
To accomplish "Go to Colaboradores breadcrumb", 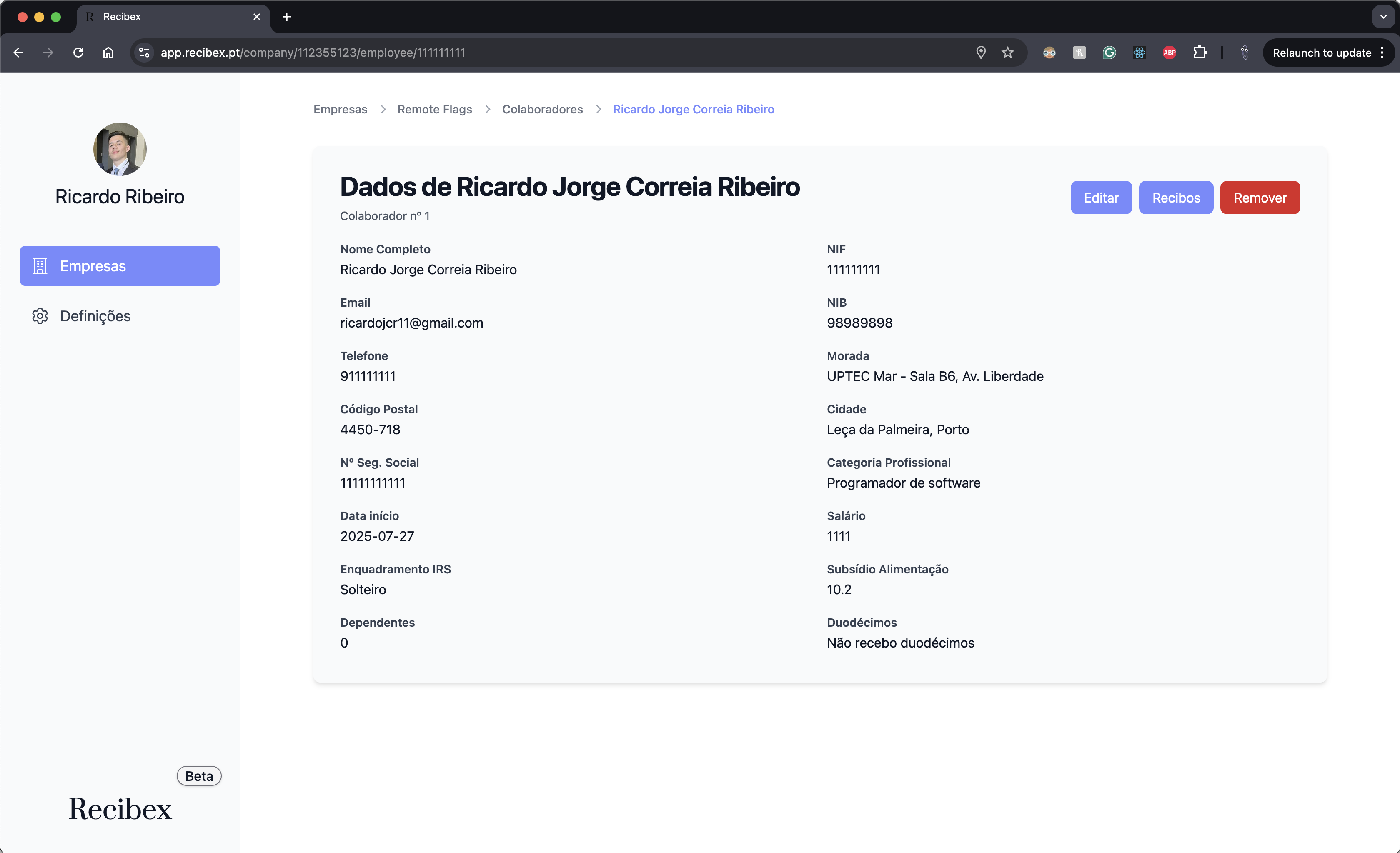I will tap(543, 109).
